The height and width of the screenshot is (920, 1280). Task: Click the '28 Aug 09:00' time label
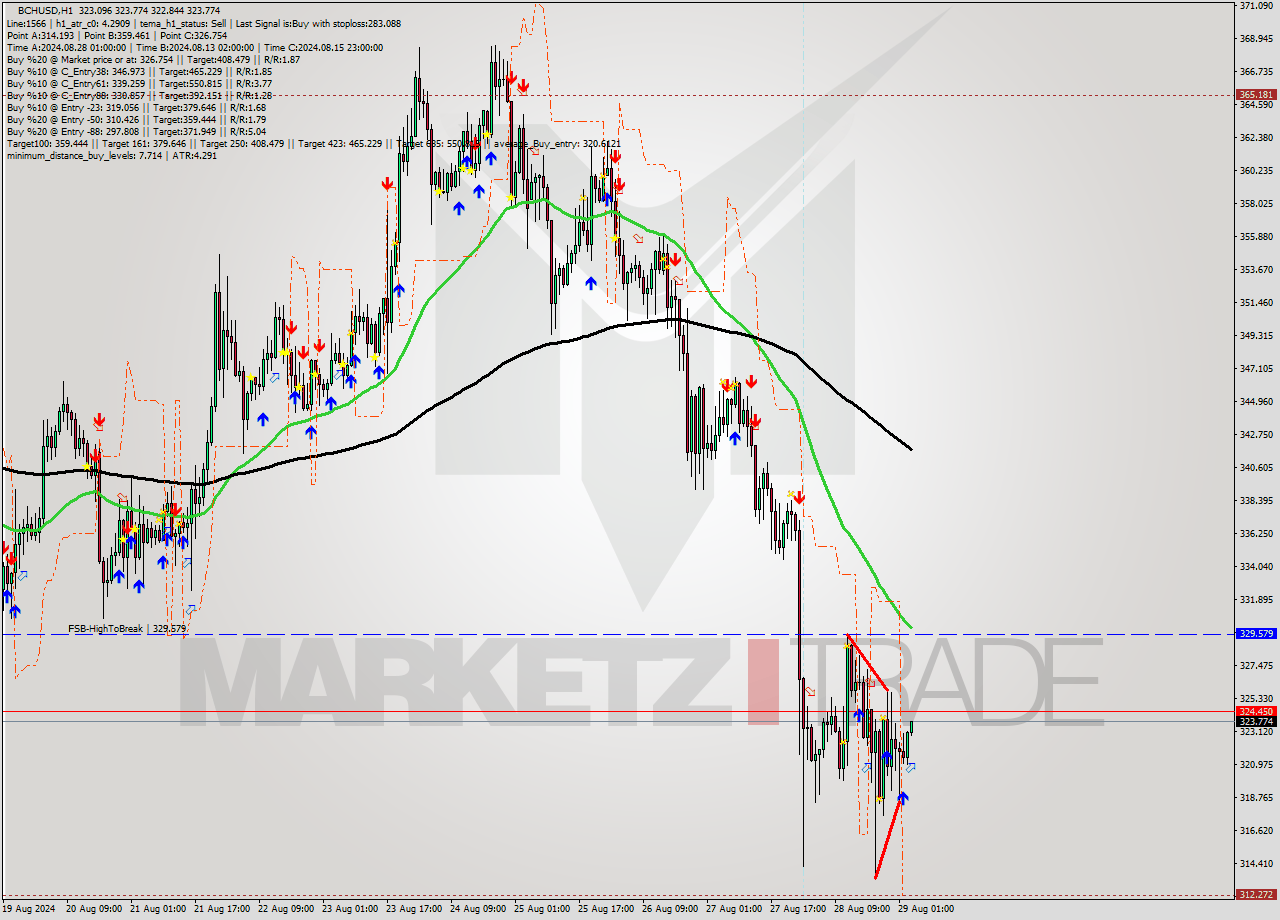(x=861, y=909)
